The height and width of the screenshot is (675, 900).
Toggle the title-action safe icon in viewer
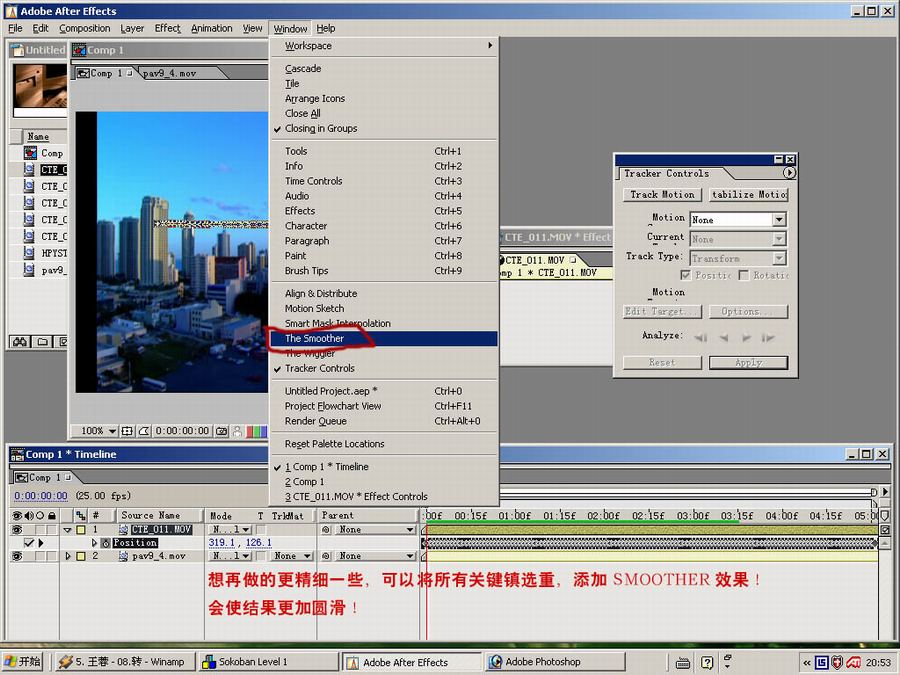coord(127,431)
